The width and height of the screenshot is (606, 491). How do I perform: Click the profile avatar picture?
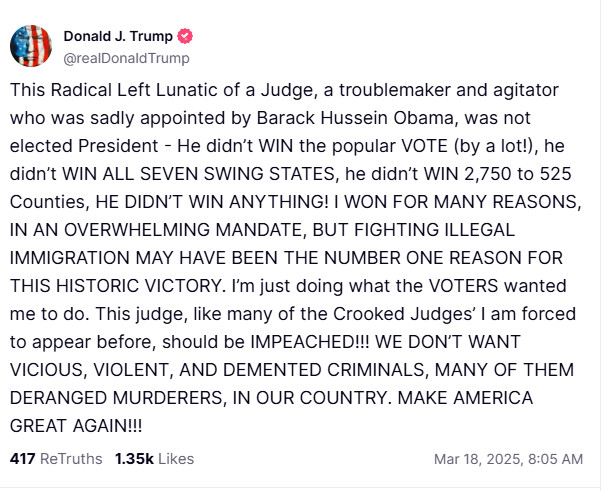pos(31,45)
